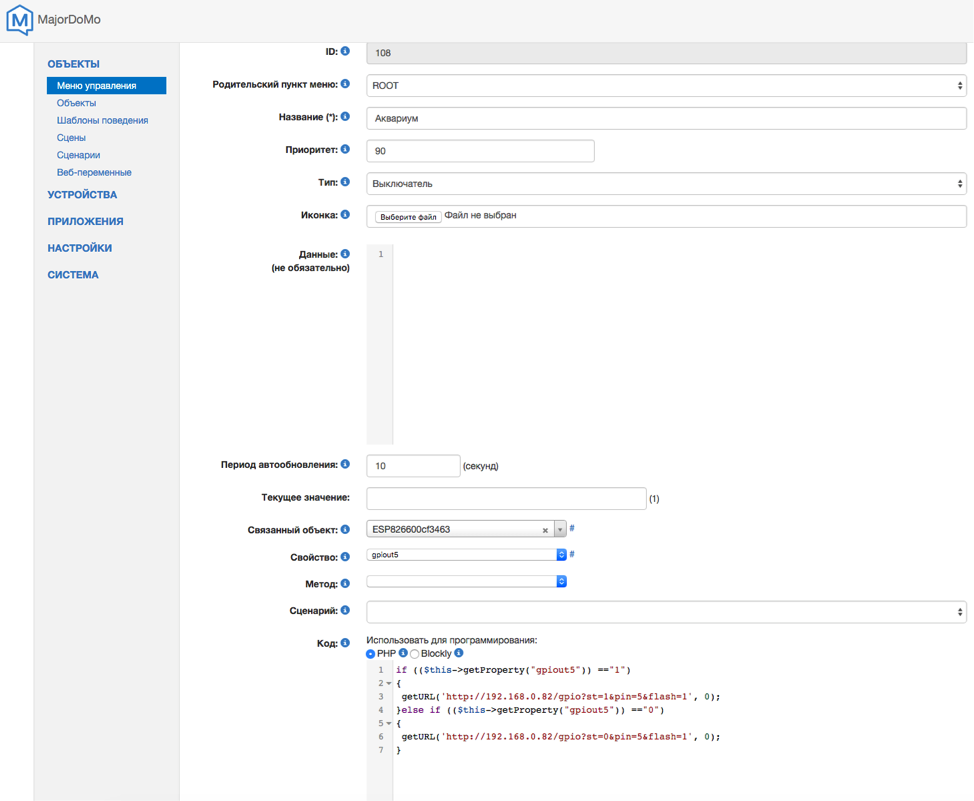This screenshot has width=974, height=801.
Task: Clear linked object ESP826600cf3463 with x icon
Action: coord(545,530)
